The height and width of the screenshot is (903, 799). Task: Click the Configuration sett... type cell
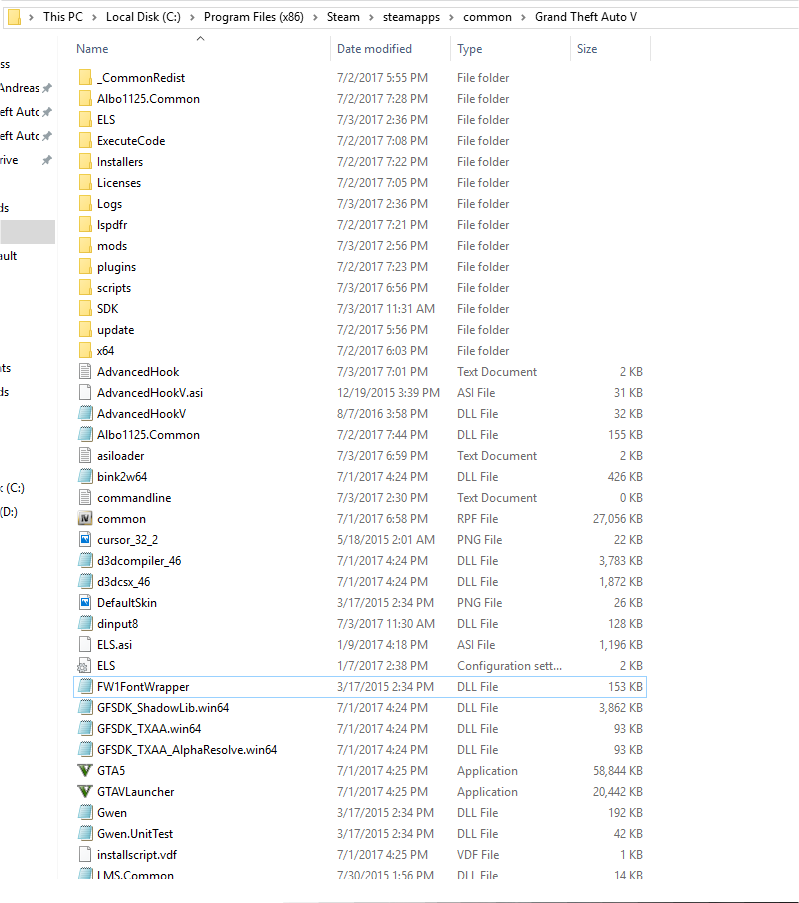509,666
